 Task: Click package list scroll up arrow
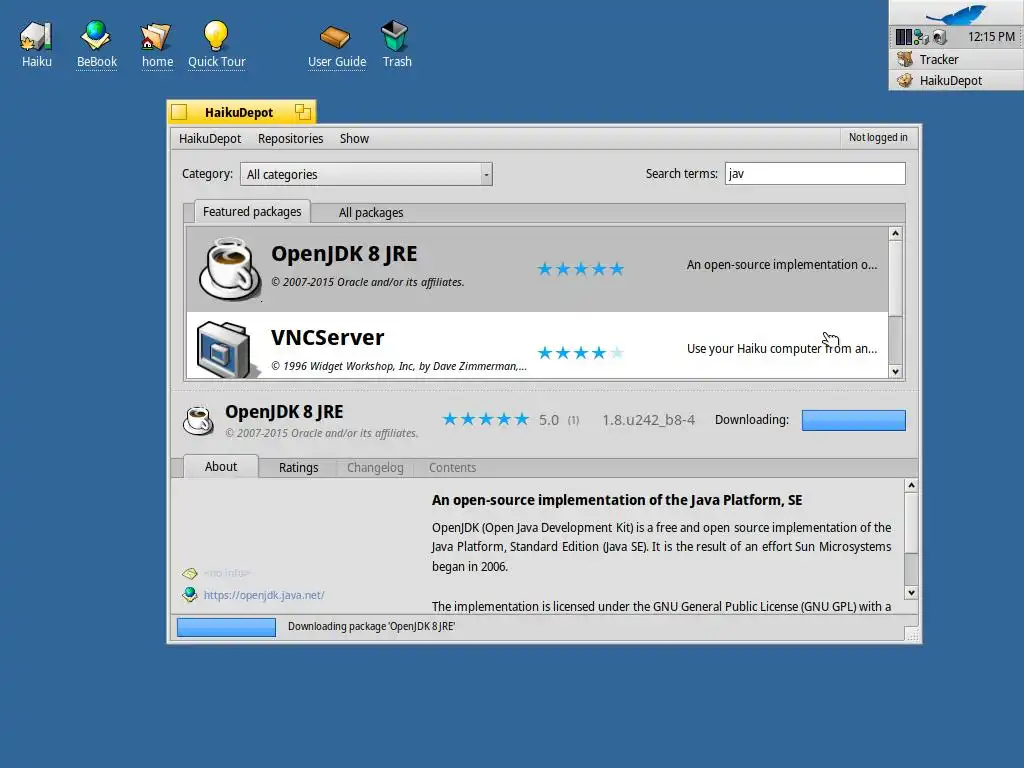(x=895, y=233)
